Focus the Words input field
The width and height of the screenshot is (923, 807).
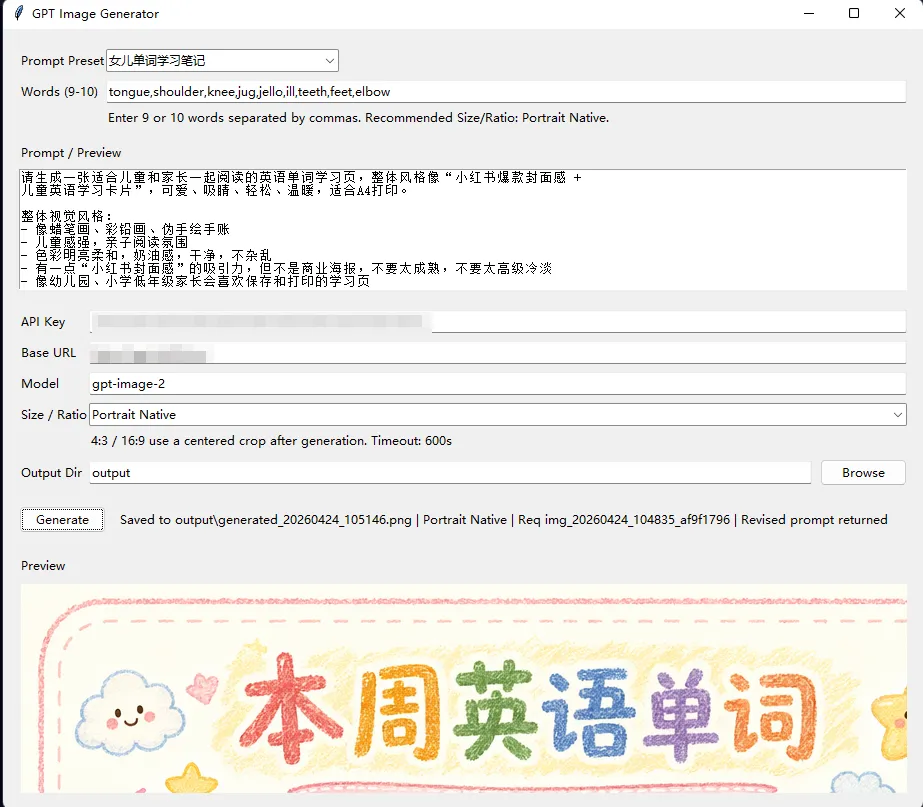[x=505, y=92]
